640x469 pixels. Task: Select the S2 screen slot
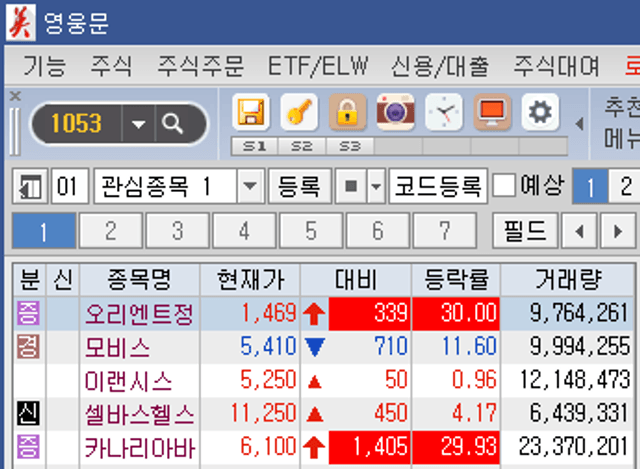[302, 146]
